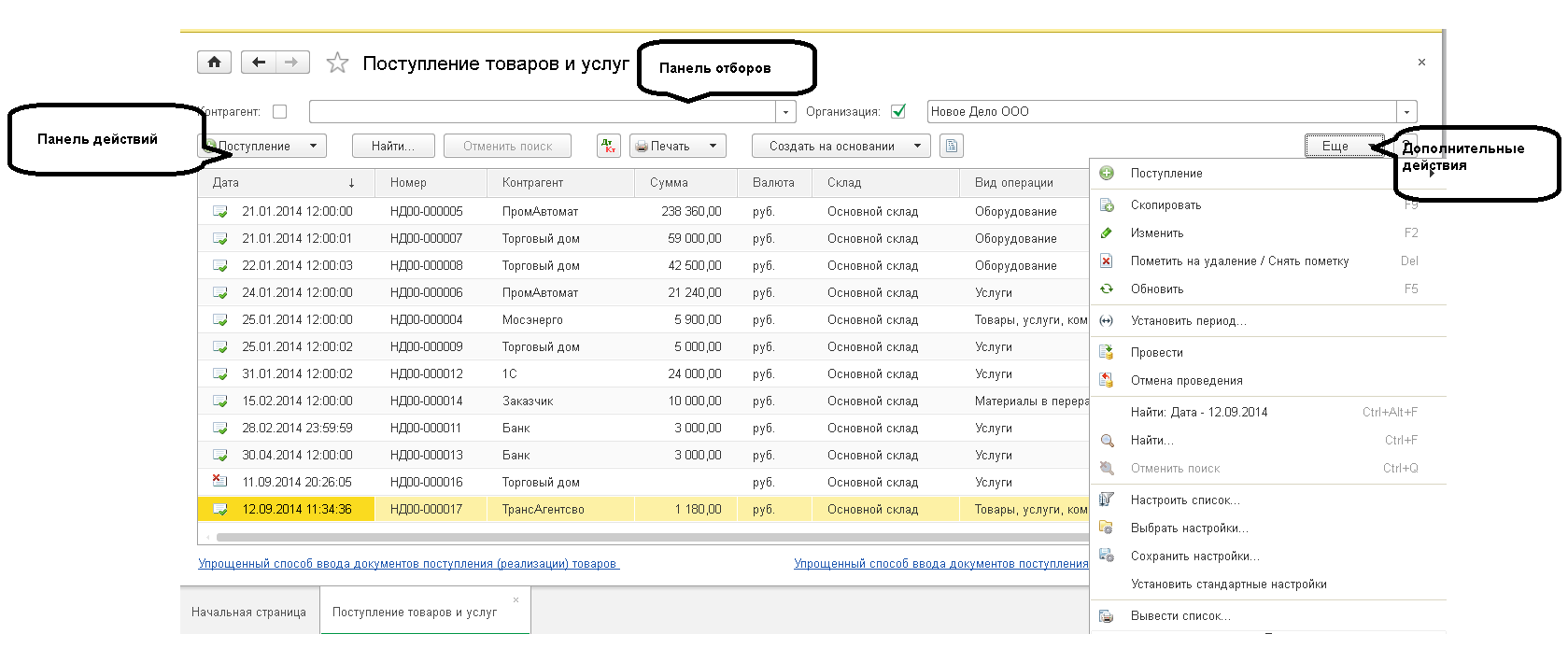Click the document report icon next to Создать на основании
This screenshot has width=1568, height=662.
(951, 147)
